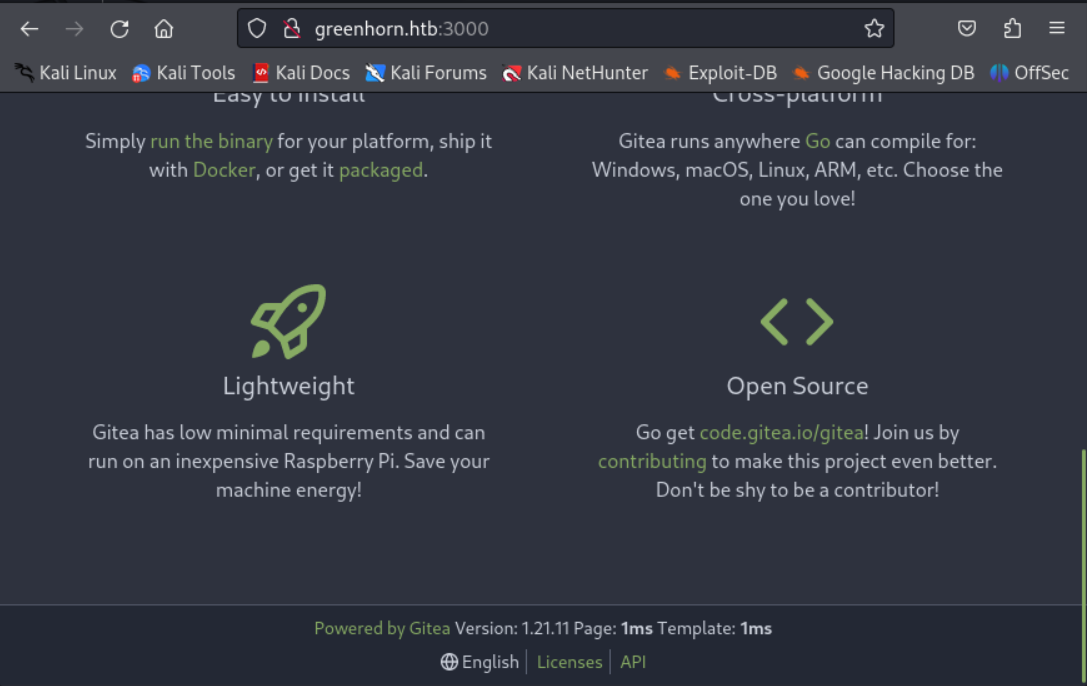Screen dimensions: 1087x686
Task: Click the tracking protection shield icon
Action: tap(257, 29)
